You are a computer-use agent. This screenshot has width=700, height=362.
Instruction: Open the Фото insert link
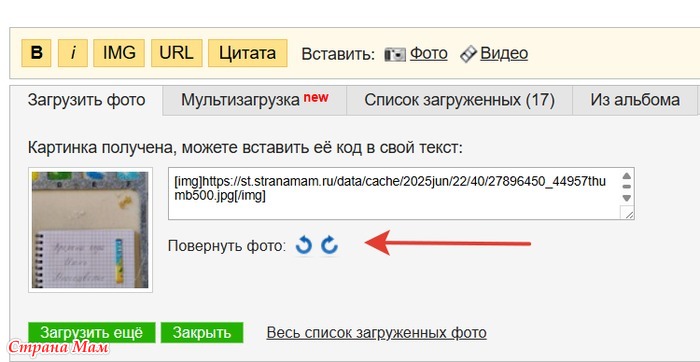[x=429, y=54]
